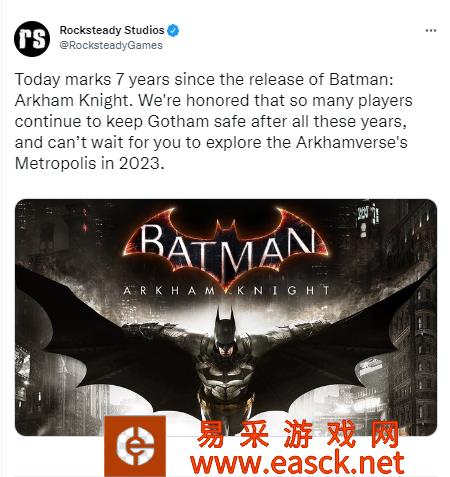
Task: Visit the @RocksteadyGames handle link
Action: [111, 45]
